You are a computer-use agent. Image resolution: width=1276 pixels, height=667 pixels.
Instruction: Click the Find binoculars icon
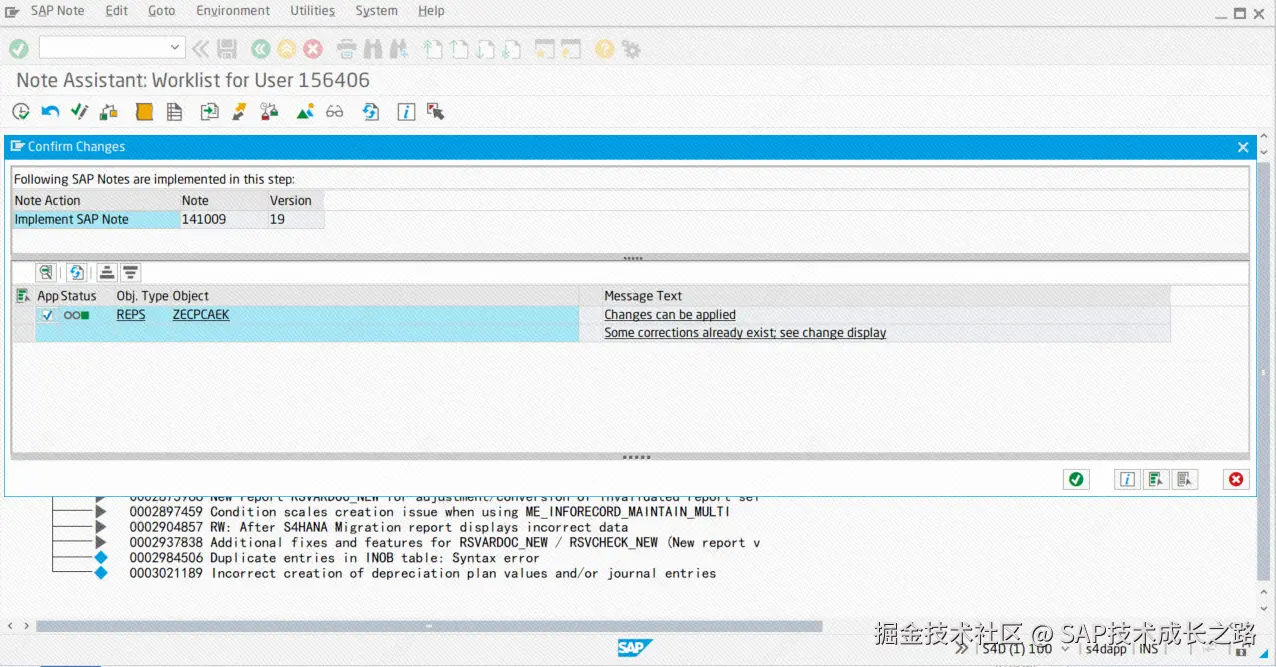(x=373, y=48)
